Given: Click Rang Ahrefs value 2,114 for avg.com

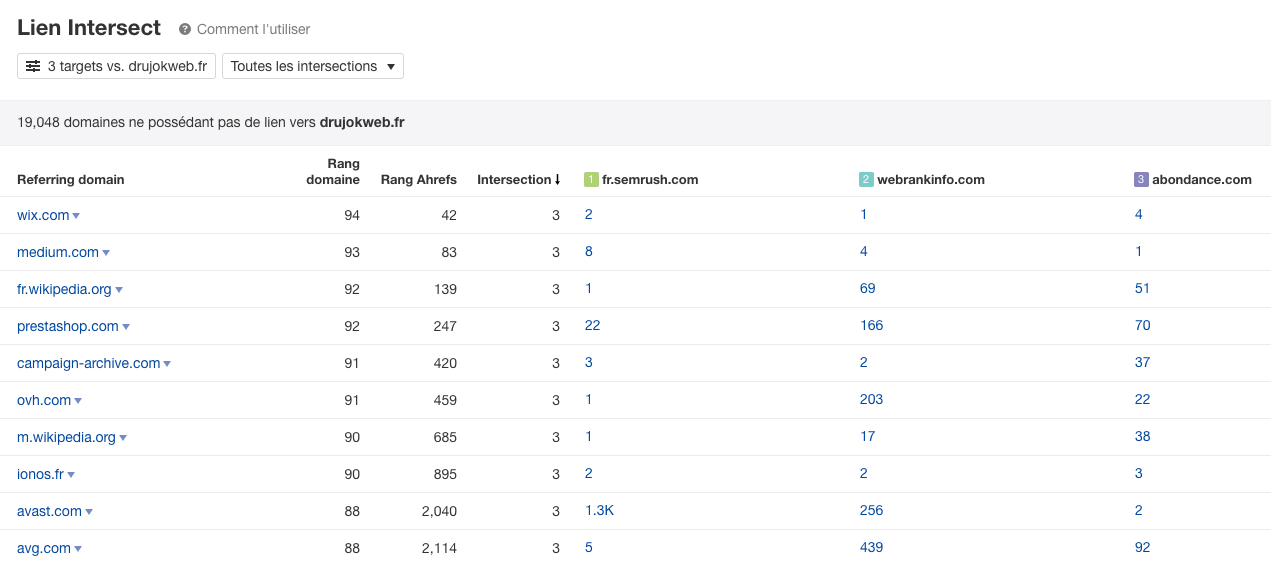Looking at the screenshot, I should click(440, 548).
